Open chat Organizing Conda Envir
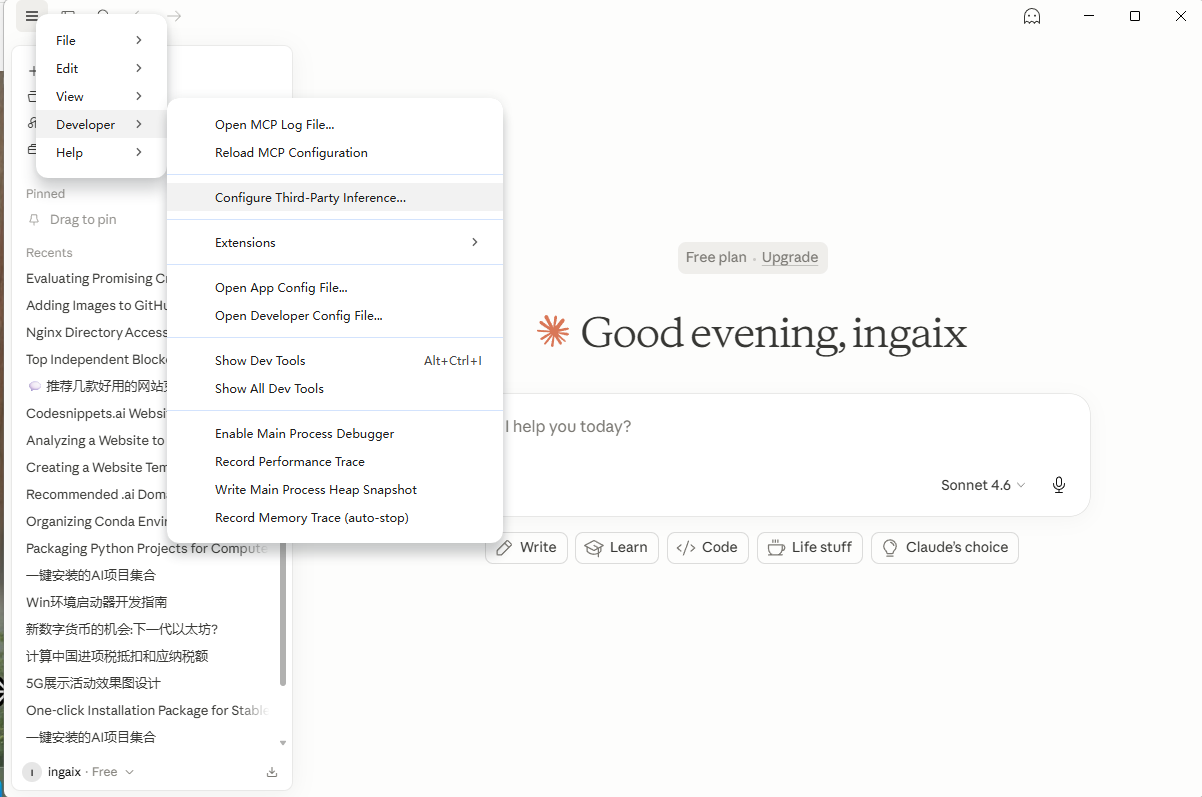The width and height of the screenshot is (1202, 797). click(x=96, y=521)
